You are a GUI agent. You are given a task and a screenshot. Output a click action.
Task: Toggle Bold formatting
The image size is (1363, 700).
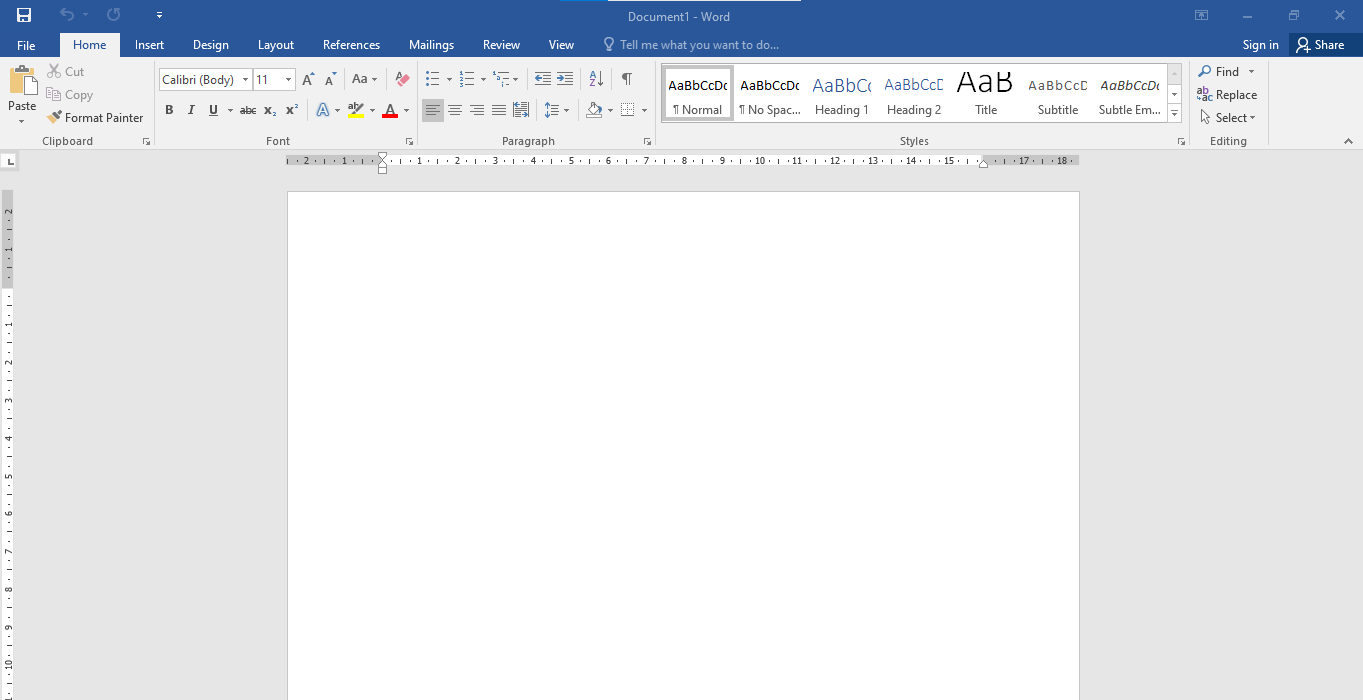169,110
